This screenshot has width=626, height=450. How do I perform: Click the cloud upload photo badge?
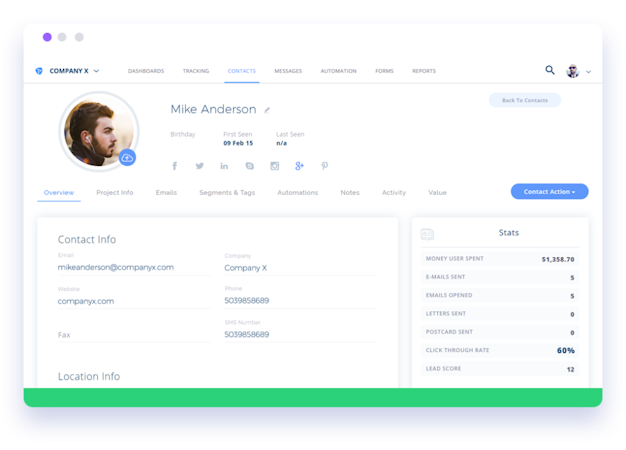tap(127, 158)
